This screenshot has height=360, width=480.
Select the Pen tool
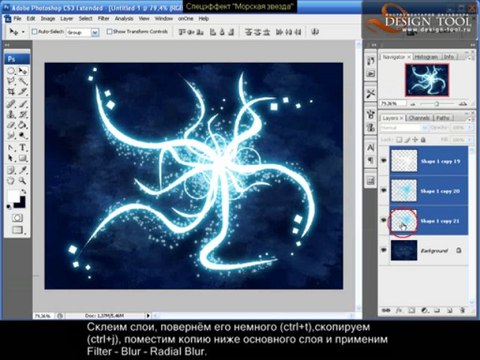[11, 148]
